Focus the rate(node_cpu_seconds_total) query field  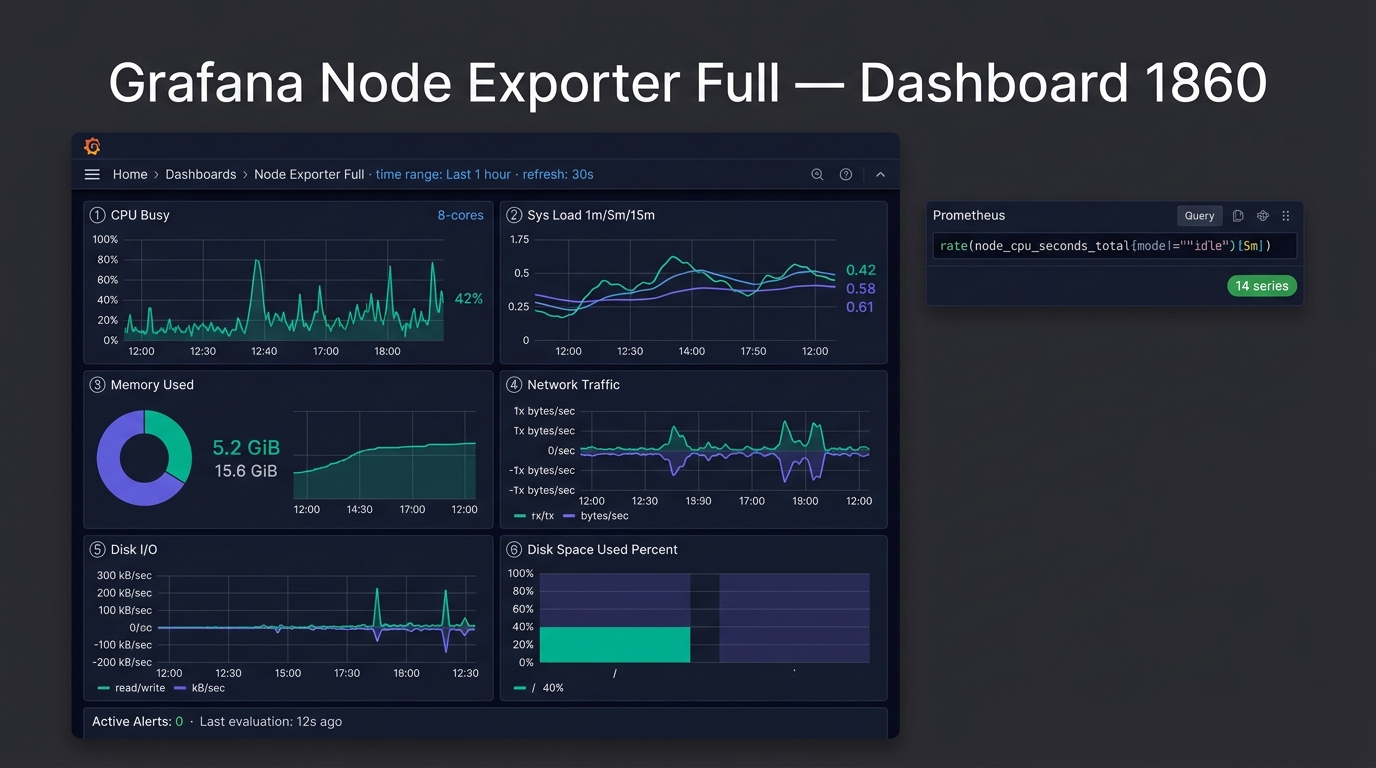click(x=1114, y=246)
